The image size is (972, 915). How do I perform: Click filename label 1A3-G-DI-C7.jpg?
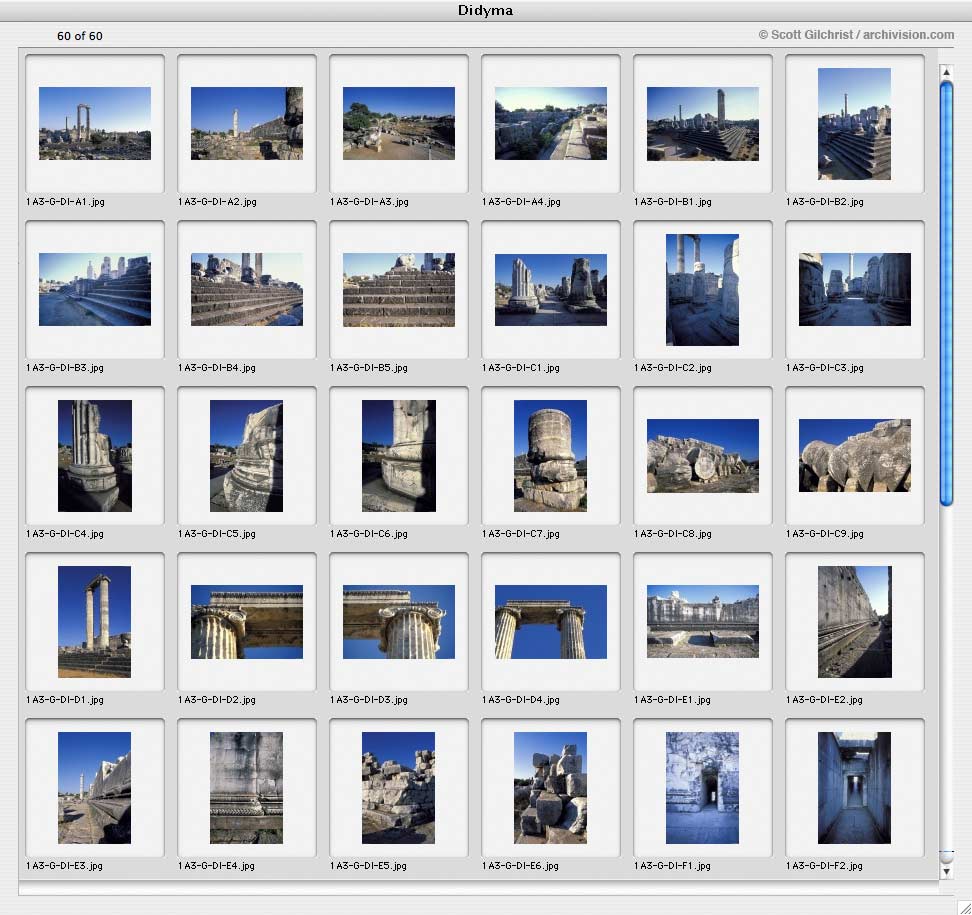point(521,534)
